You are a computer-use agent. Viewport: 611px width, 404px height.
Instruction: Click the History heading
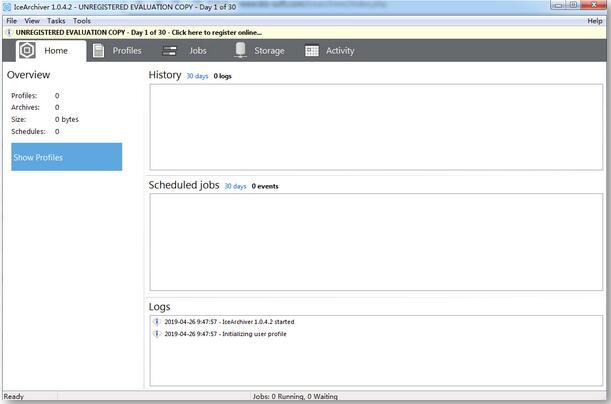click(x=165, y=75)
